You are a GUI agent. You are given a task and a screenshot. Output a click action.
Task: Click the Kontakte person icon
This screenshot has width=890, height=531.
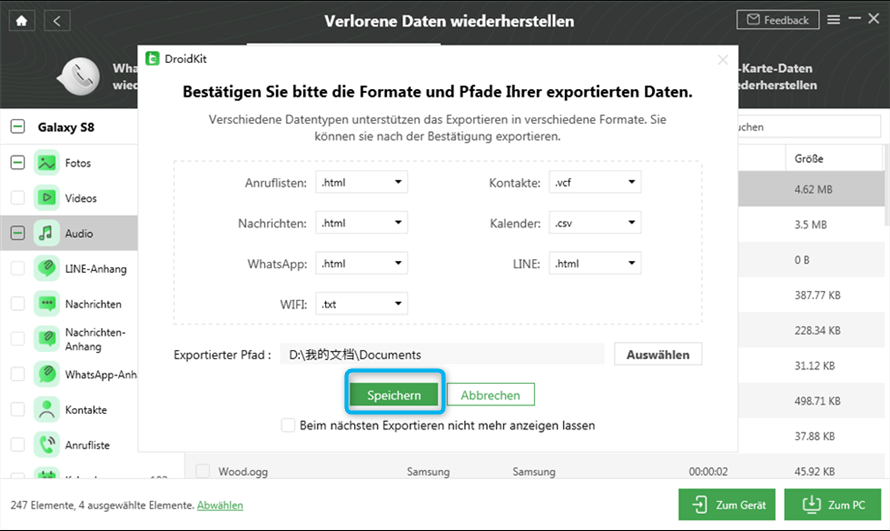click(47, 410)
